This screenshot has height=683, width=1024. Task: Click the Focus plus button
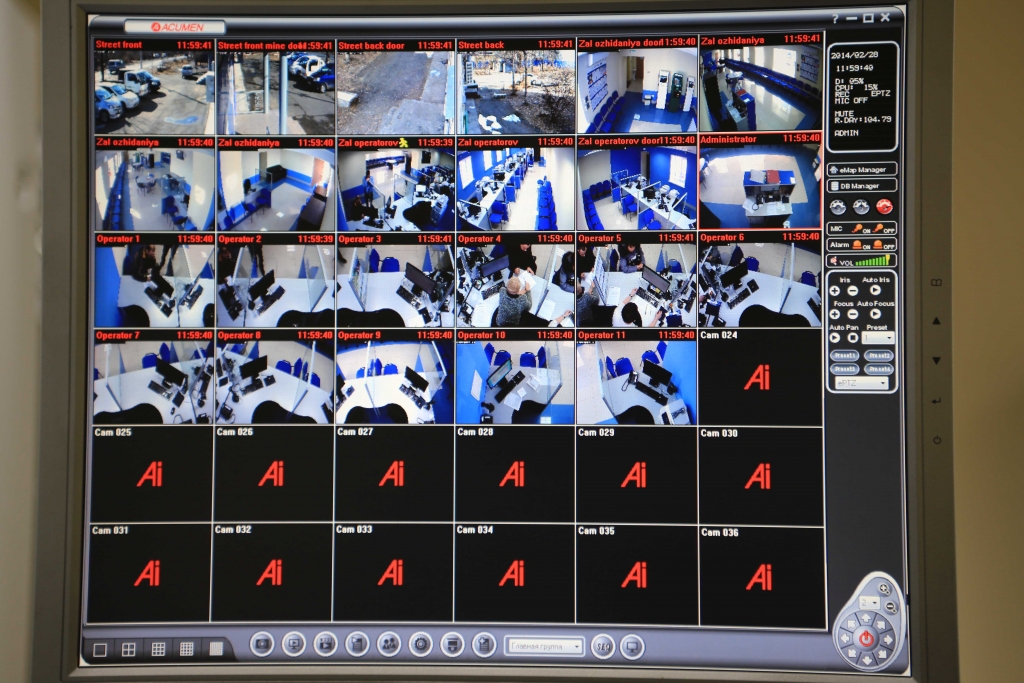pos(835,314)
